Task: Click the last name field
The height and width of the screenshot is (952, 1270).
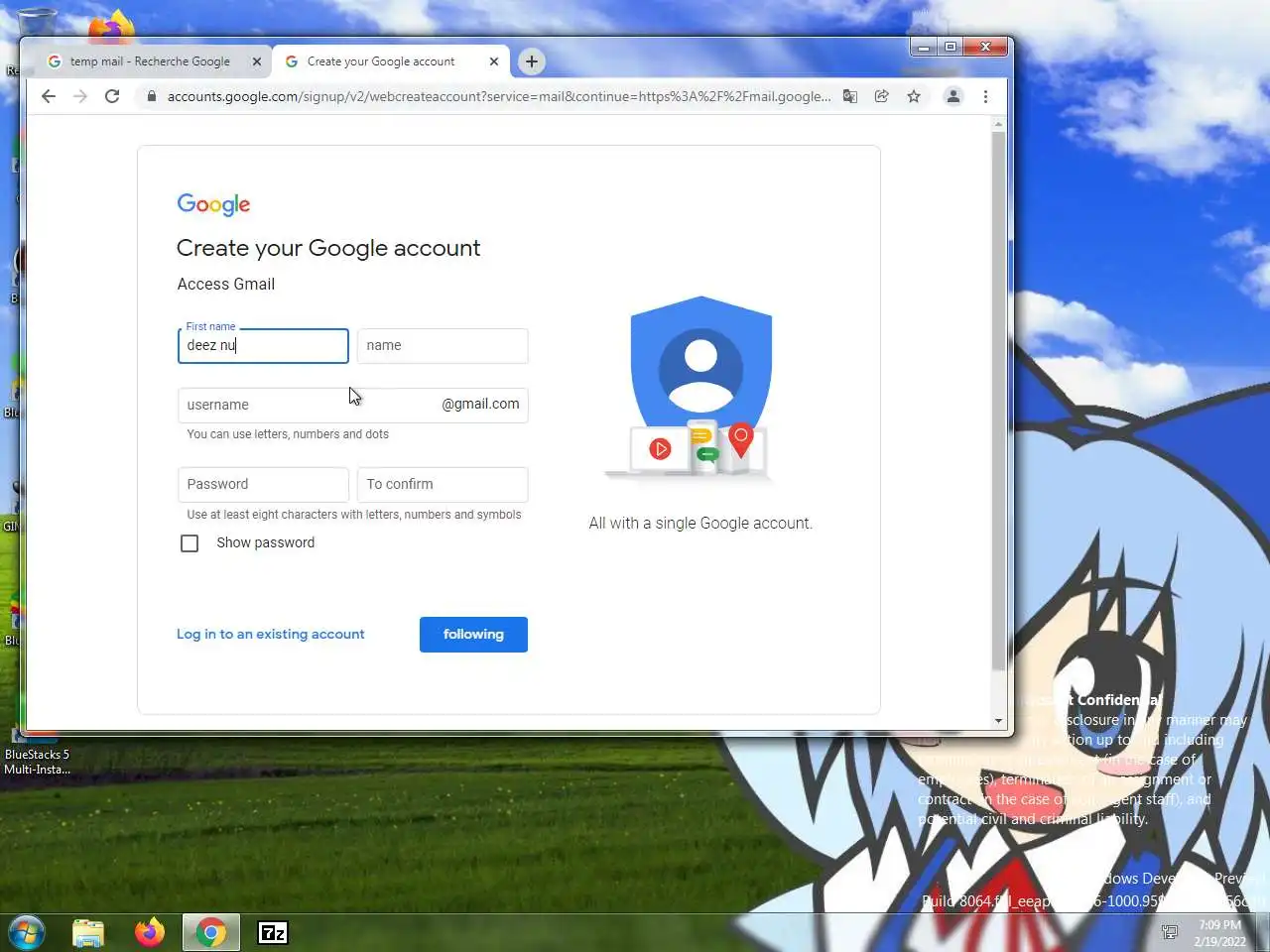Action: [443, 346]
